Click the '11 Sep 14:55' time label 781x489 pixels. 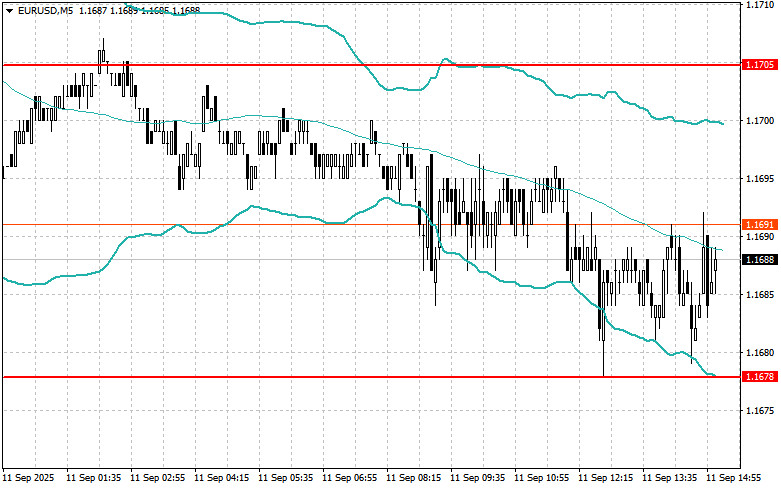tap(734, 478)
